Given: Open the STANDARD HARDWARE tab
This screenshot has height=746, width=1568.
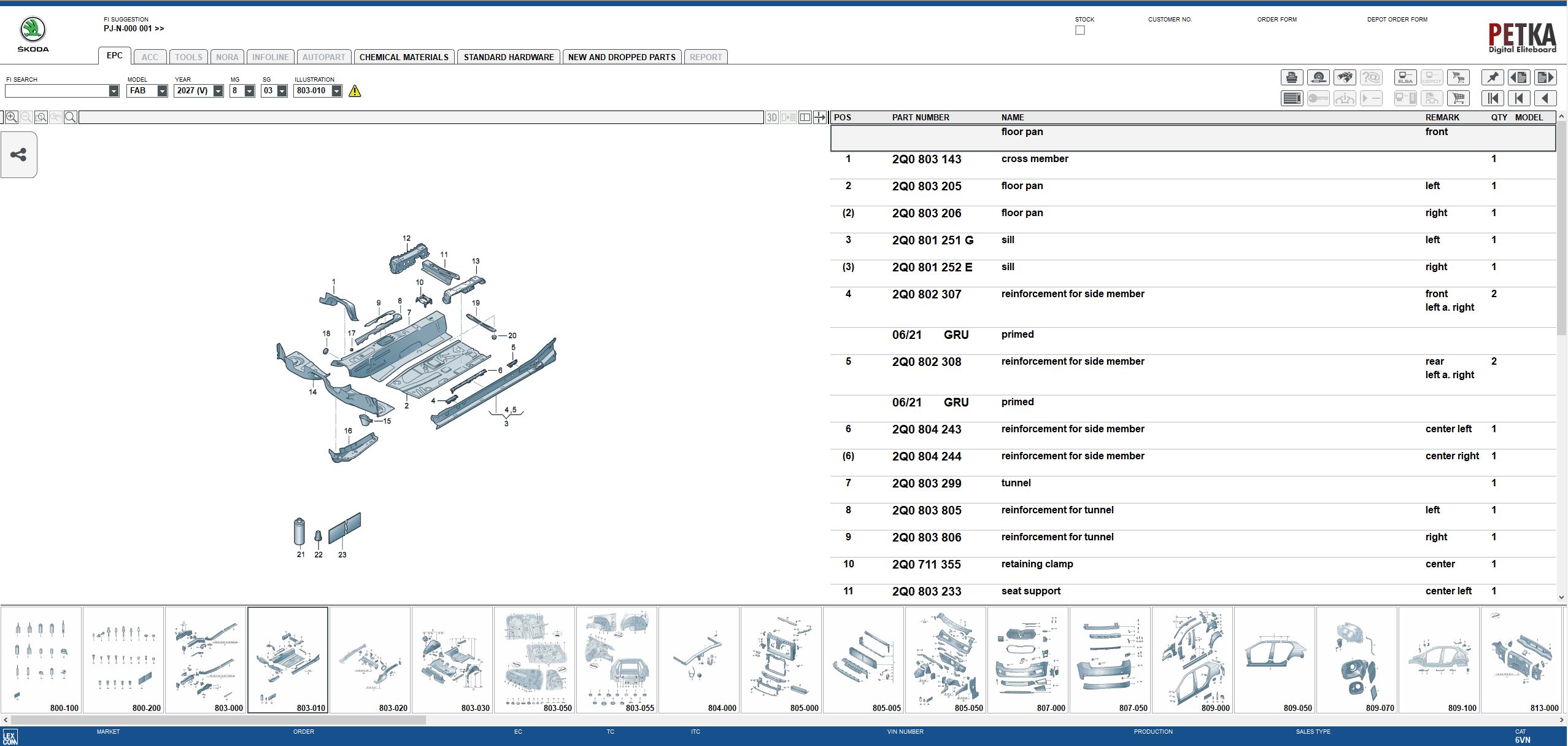Looking at the screenshot, I should [509, 57].
